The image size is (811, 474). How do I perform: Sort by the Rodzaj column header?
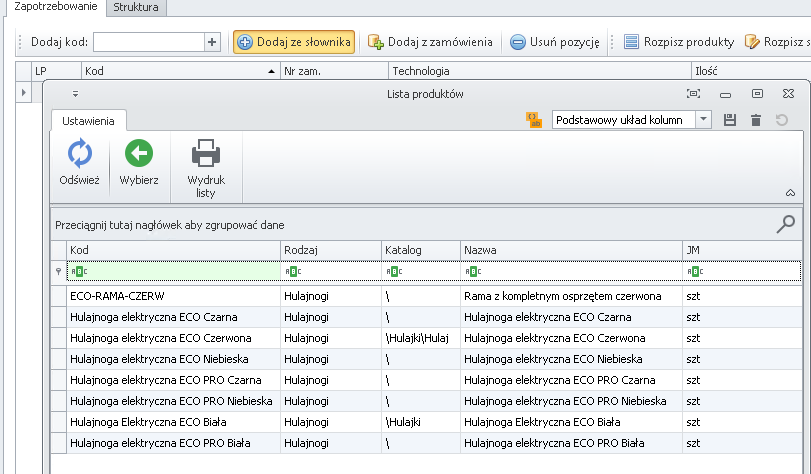coord(331,250)
